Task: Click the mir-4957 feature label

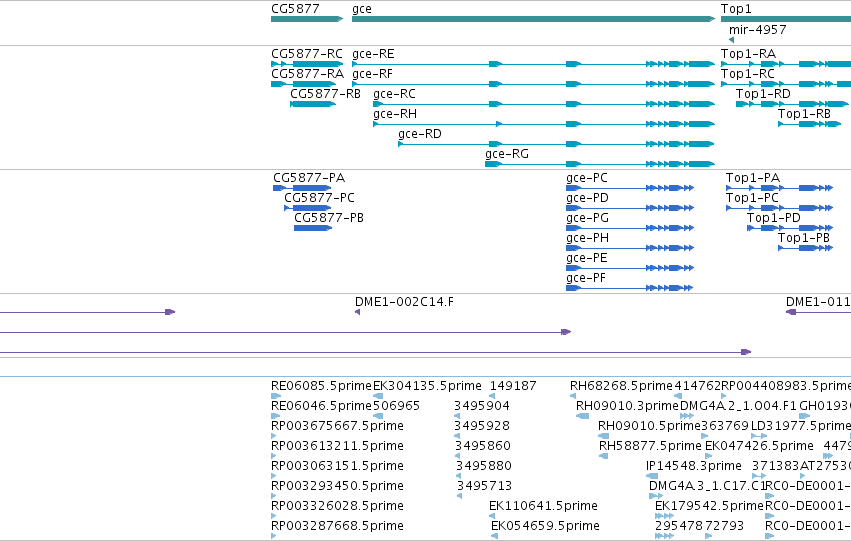Action: tap(757, 30)
